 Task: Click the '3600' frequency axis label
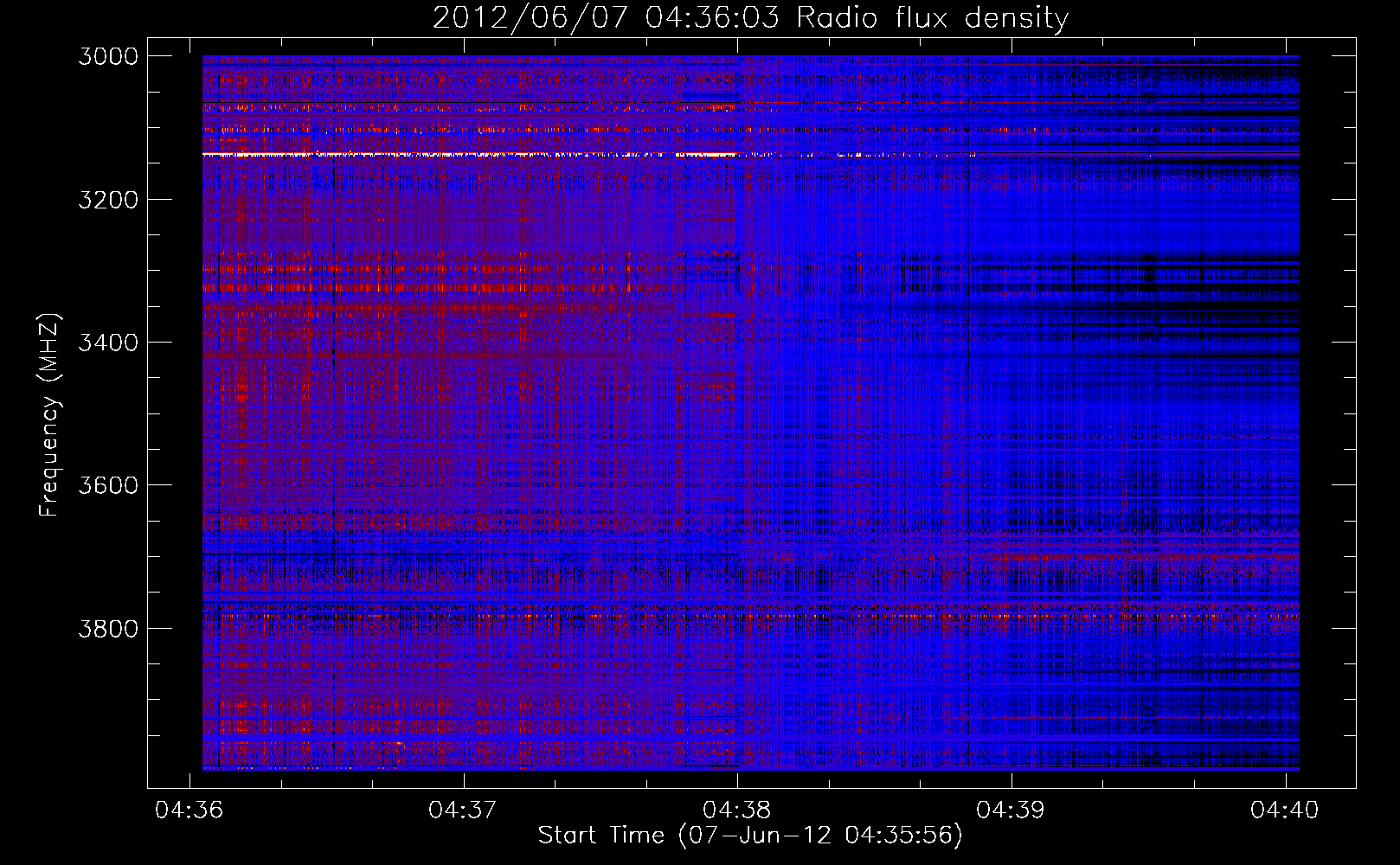coord(108,484)
